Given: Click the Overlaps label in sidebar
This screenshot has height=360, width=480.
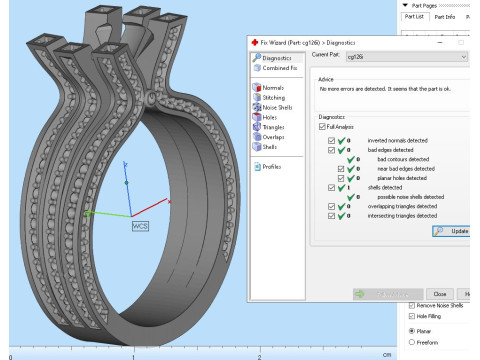Looking at the screenshot, I should click(273, 137).
